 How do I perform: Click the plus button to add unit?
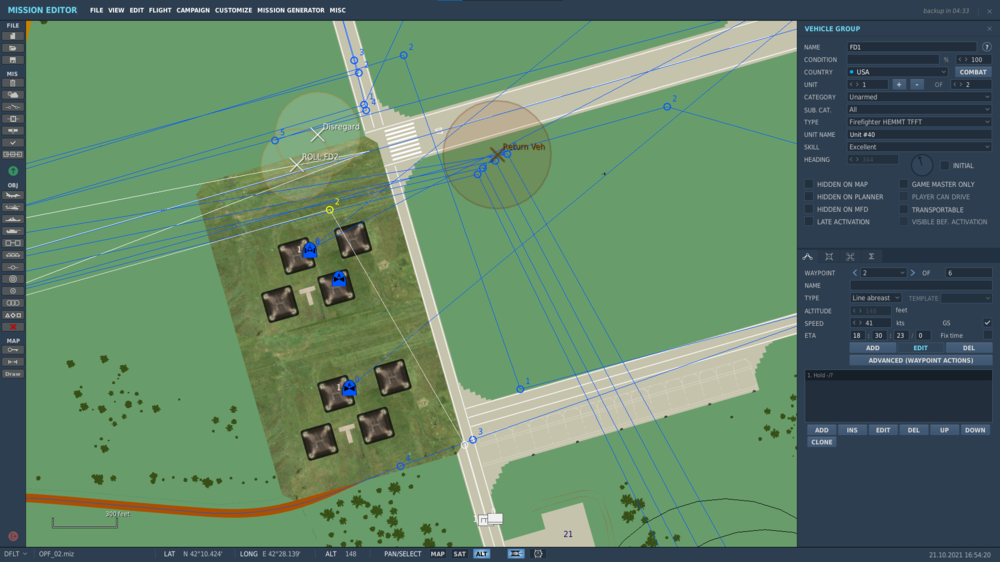[x=899, y=84]
